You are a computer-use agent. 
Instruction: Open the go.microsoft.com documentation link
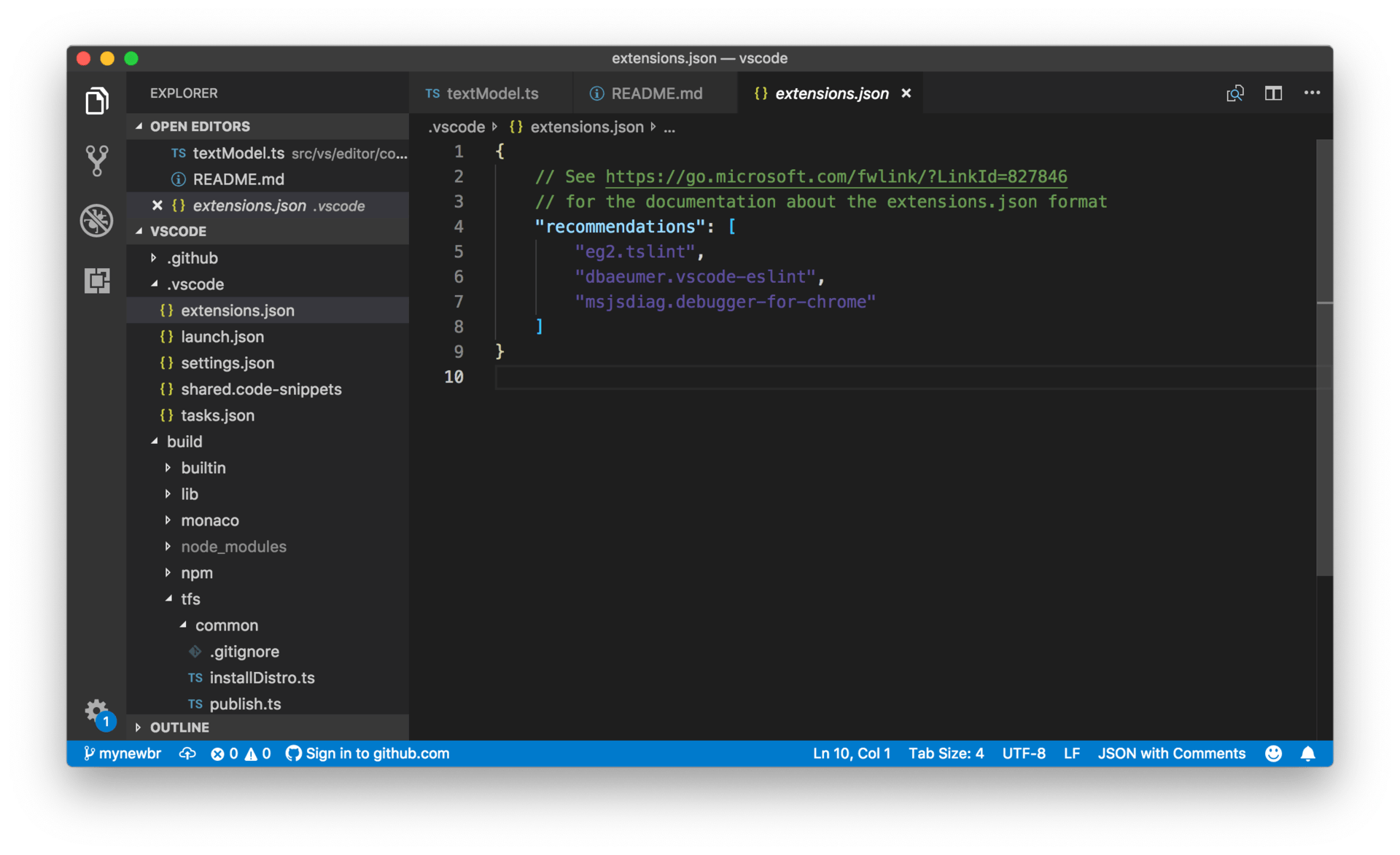[x=836, y=177]
